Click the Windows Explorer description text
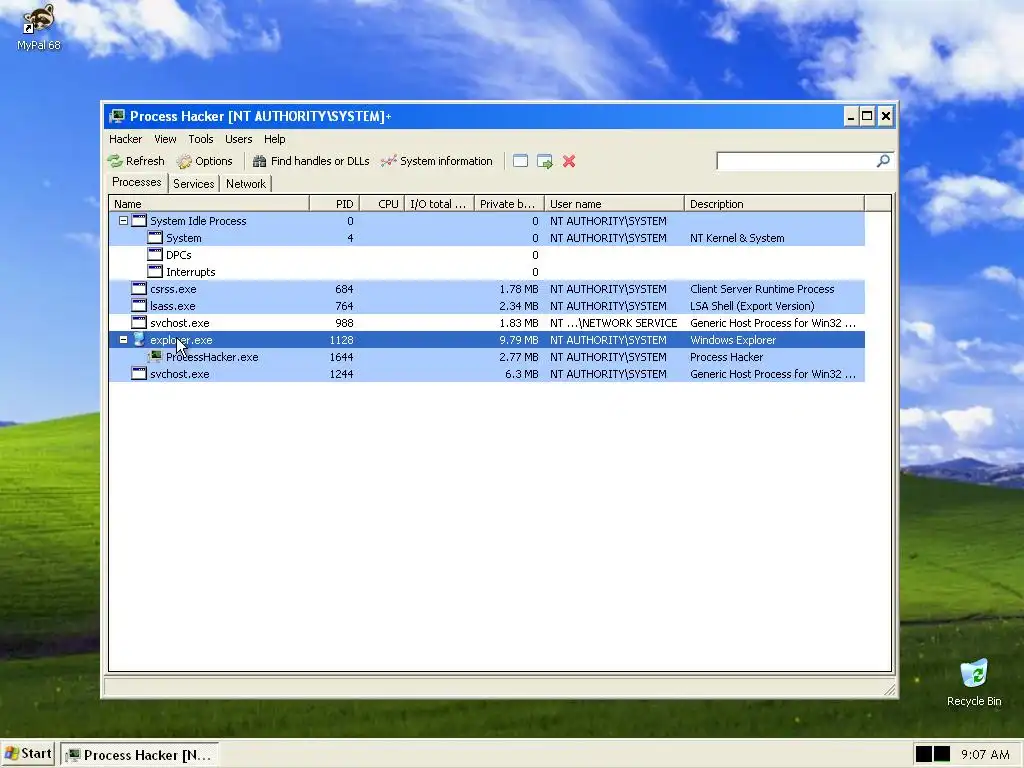Viewport: 1024px width, 768px height. [x=733, y=340]
